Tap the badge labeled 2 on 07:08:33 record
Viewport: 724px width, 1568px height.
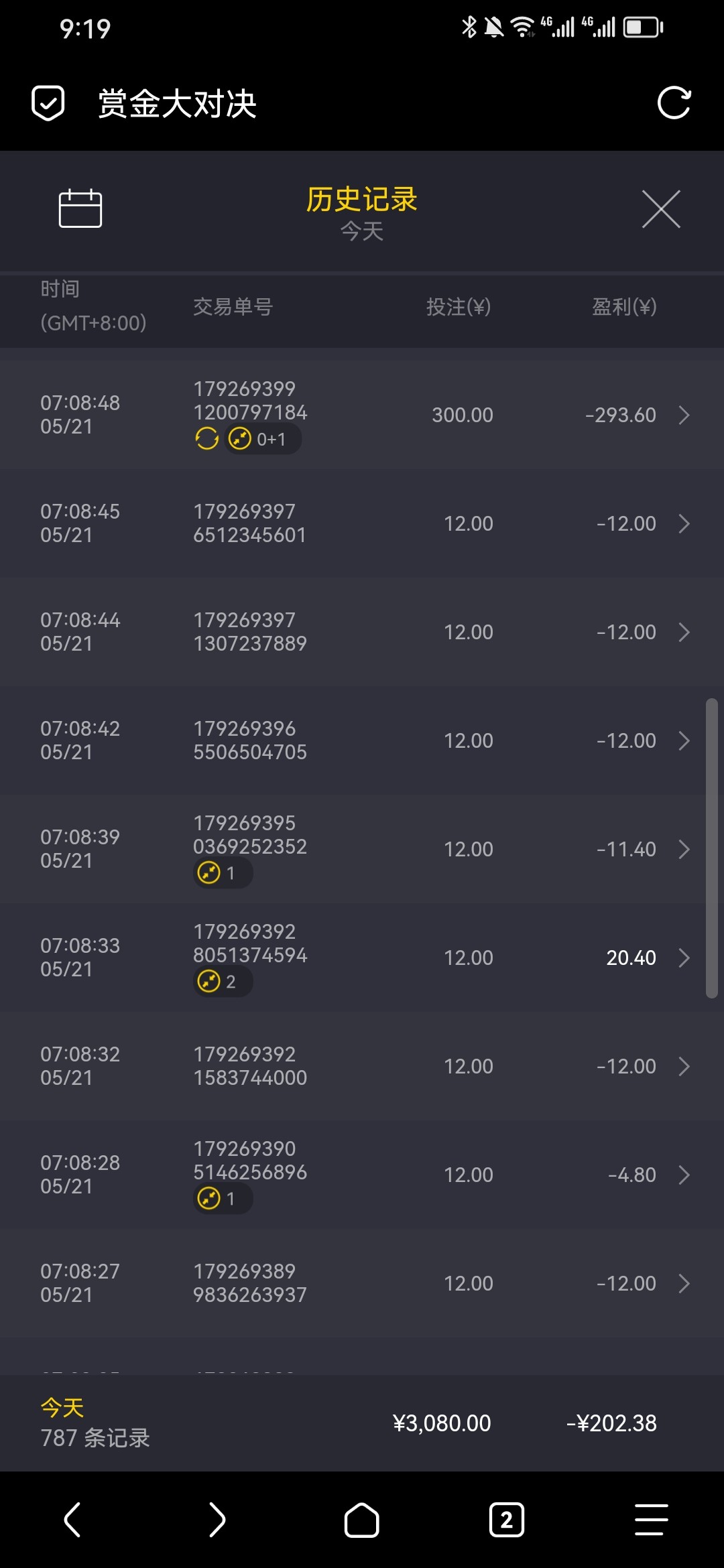click(x=222, y=982)
